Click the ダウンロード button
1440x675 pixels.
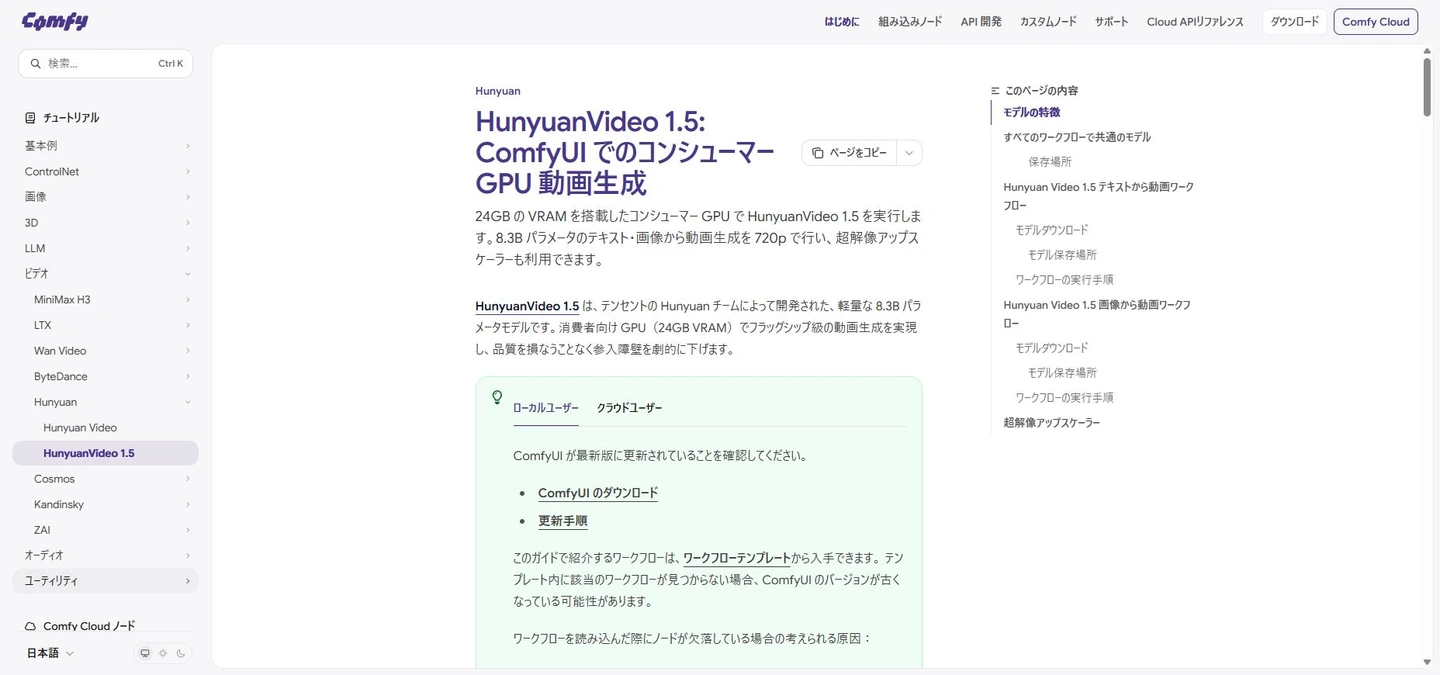(x=1295, y=22)
